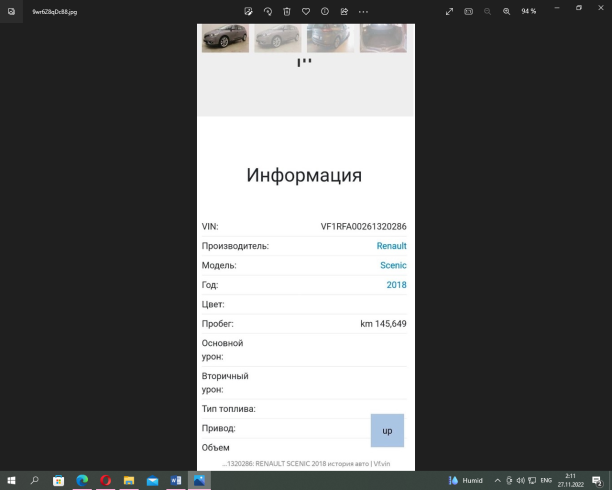Open the zoom percentage 94% control

pyautogui.click(x=529, y=12)
